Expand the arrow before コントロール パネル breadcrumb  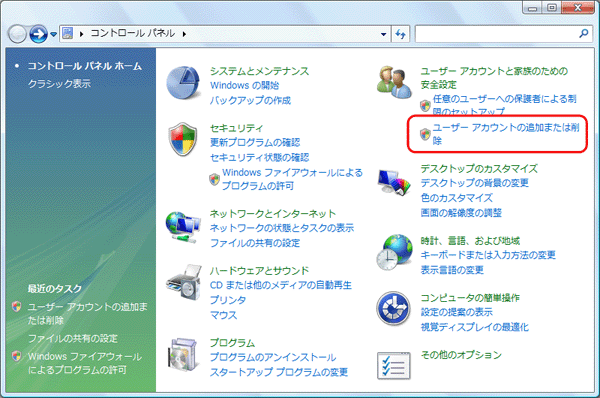coord(82,34)
